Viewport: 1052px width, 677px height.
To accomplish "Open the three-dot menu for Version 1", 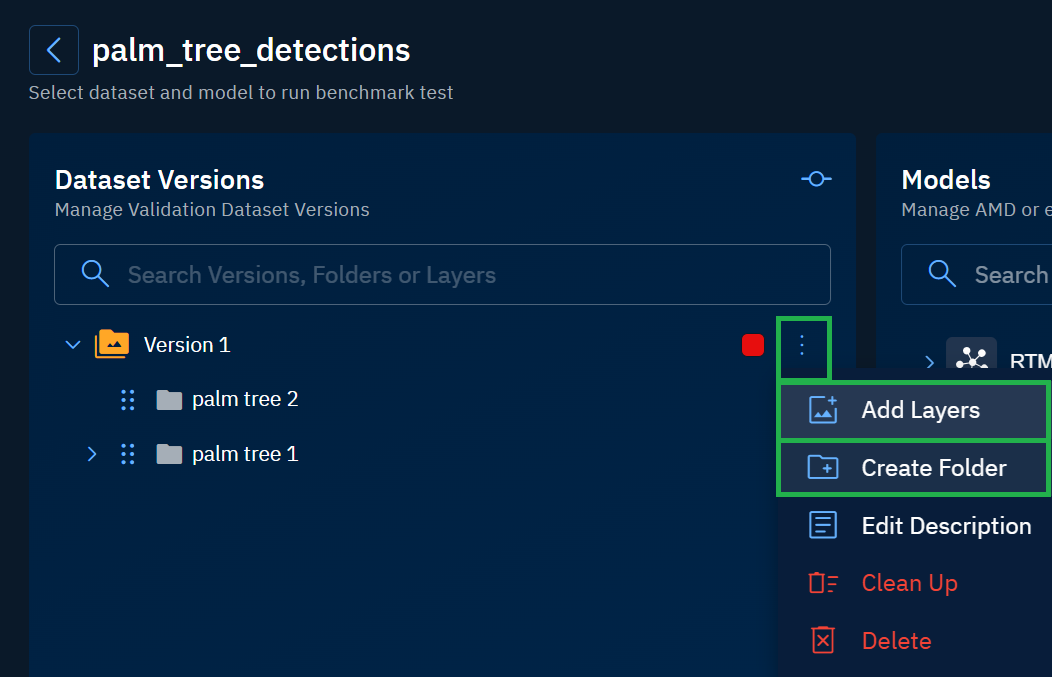I will click(x=801, y=345).
